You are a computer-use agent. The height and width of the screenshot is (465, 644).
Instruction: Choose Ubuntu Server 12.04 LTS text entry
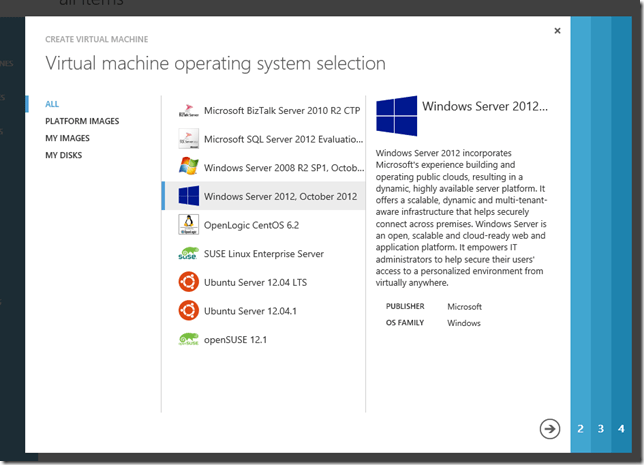[x=253, y=282]
